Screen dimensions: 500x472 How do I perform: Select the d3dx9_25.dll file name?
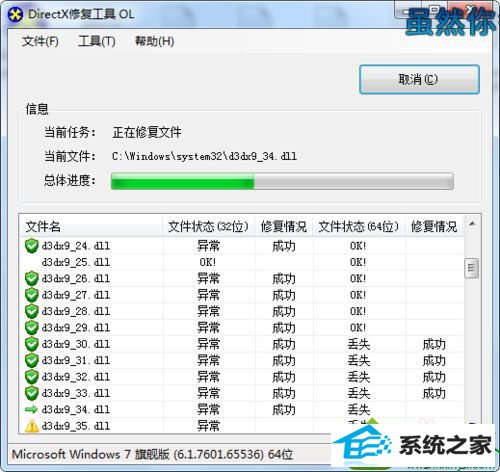[76, 262]
